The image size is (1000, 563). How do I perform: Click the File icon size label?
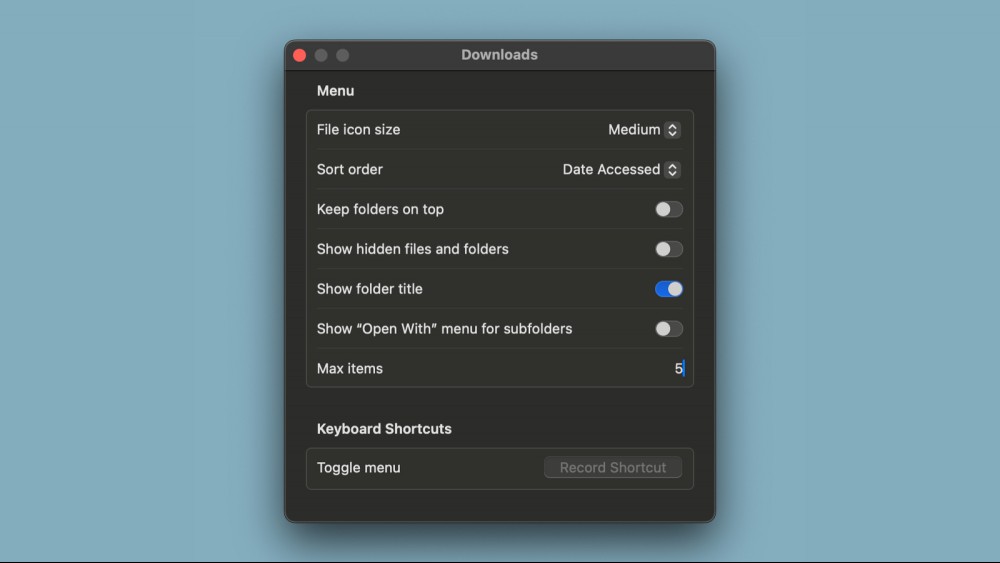pos(358,129)
